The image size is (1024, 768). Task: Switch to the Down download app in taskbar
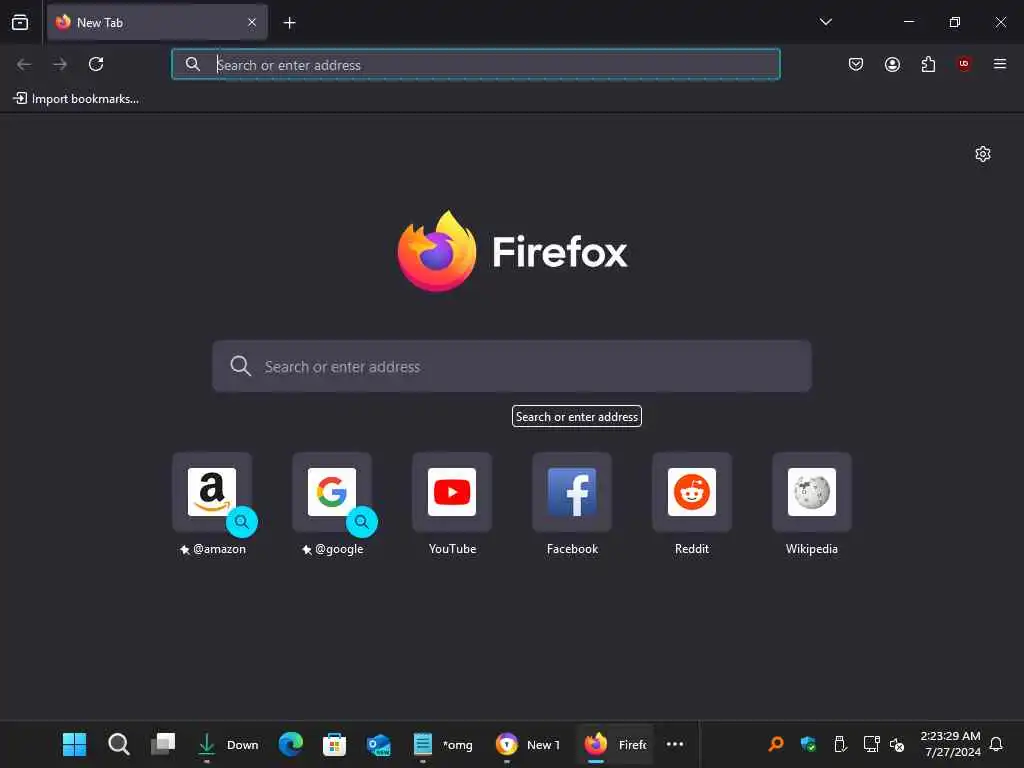[228, 744]
